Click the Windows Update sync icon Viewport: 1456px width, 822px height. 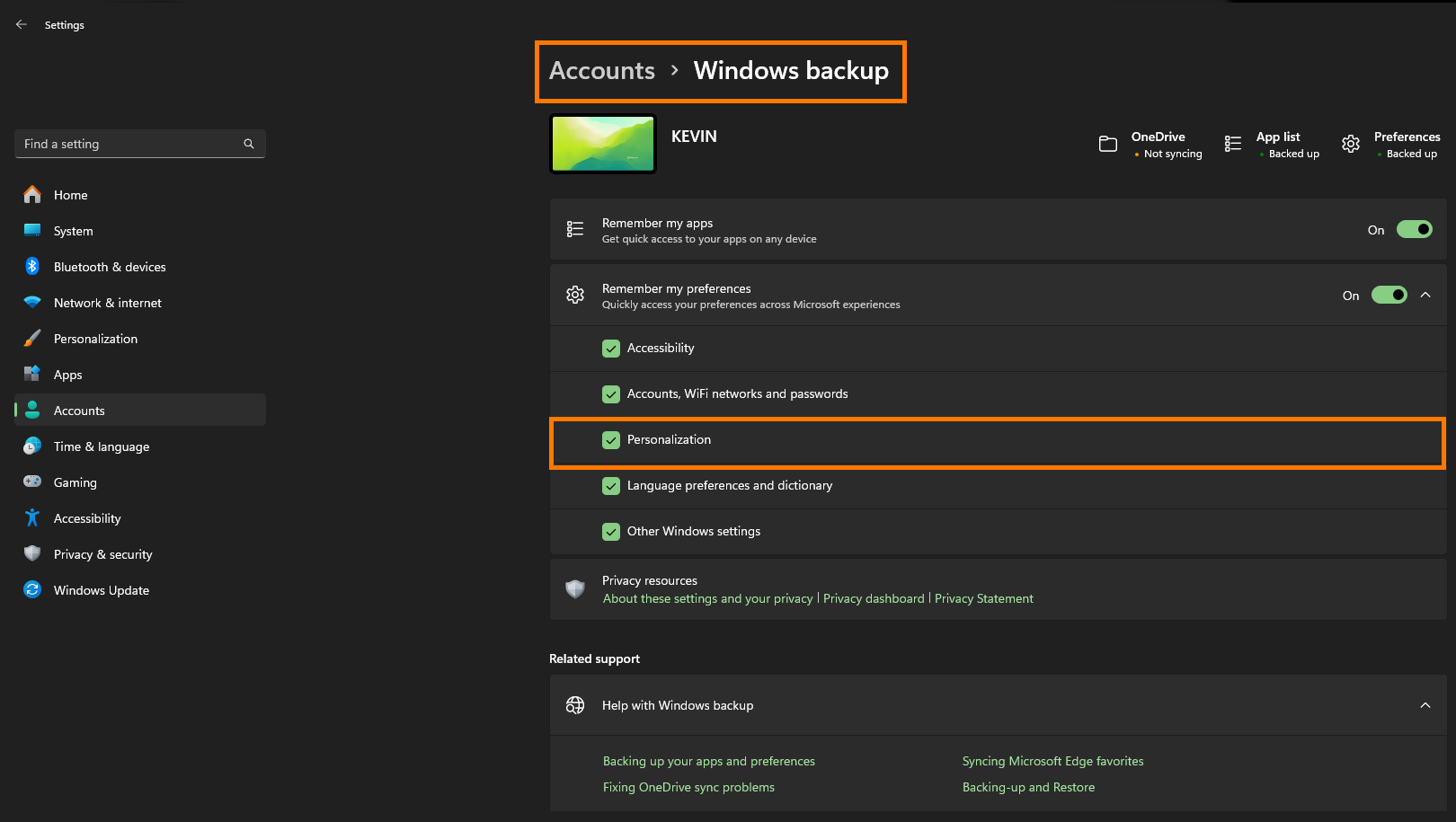32,589
